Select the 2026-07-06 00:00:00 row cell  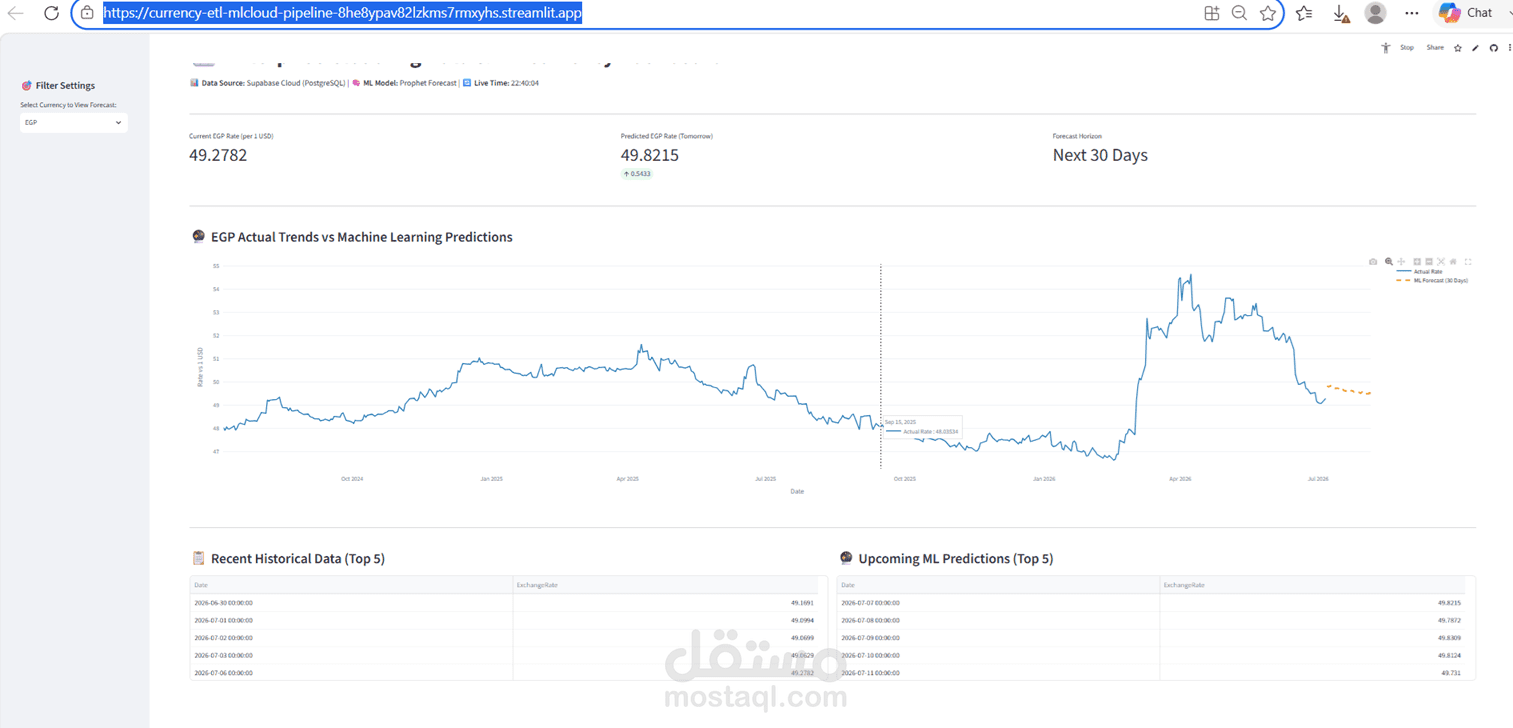point(351,673)
